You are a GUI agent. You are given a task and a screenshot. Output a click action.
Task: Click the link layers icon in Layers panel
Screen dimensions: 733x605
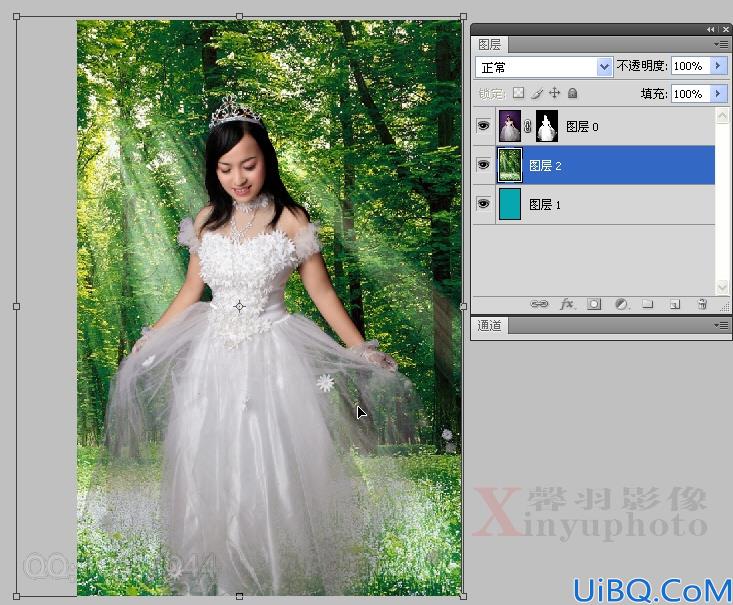(x=539, y=304)
